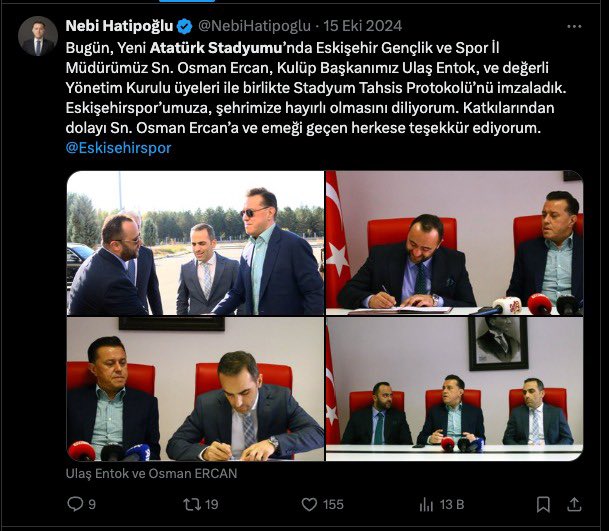
Task: Open the three-dot more options menu
Action: tap(574, 26)
